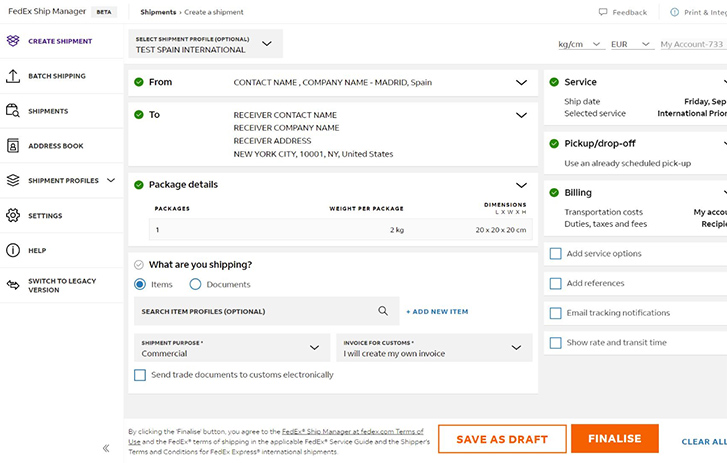Viewport: 727px width, 463px height.
Task: Open Address Book in sidebar
Action: pyautogui.click(x=56, y=146)
